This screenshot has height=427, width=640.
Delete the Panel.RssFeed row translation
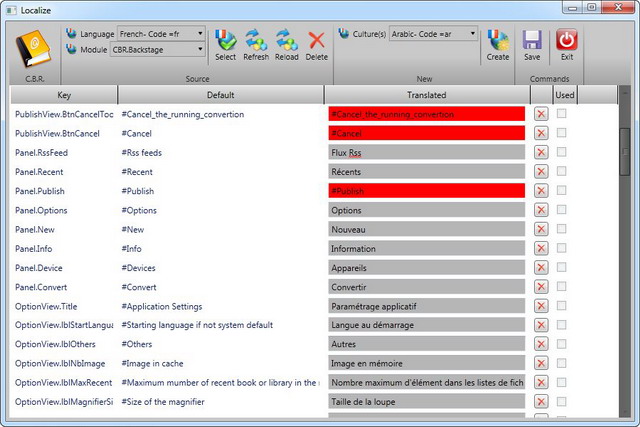tap(541, 152)
